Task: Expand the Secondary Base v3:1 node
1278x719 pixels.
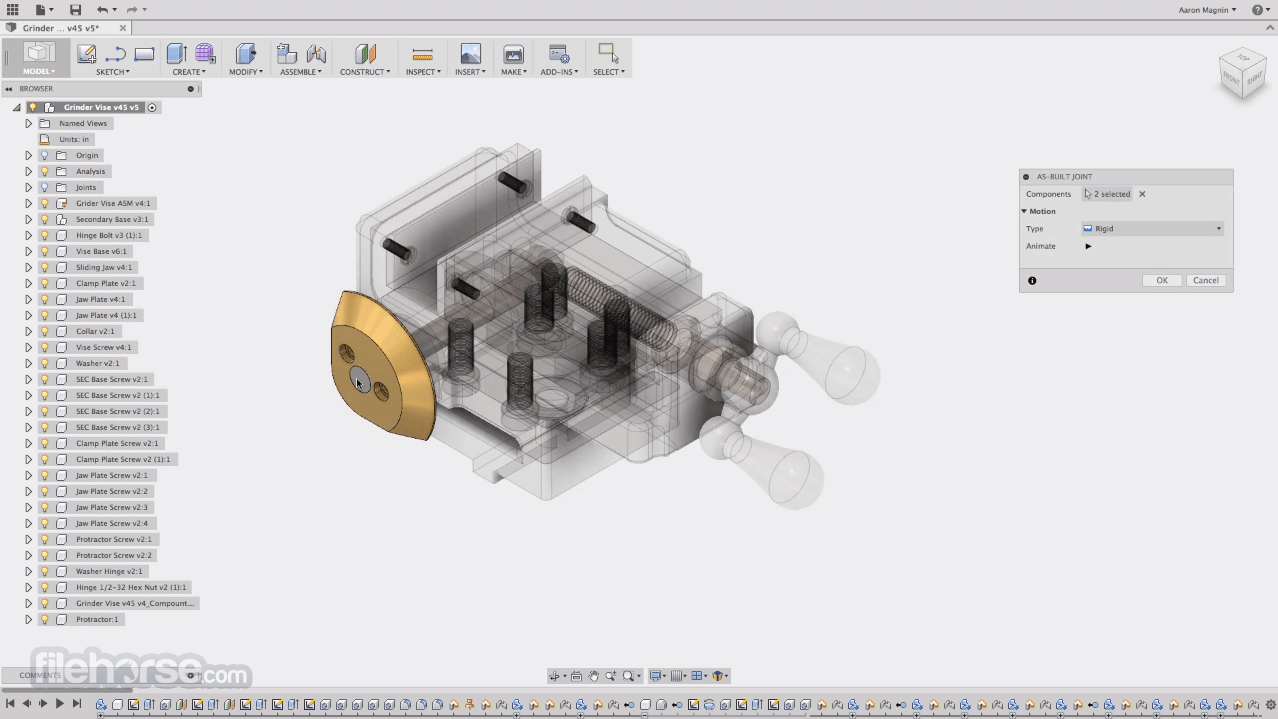Action: (x=28, y=219)
